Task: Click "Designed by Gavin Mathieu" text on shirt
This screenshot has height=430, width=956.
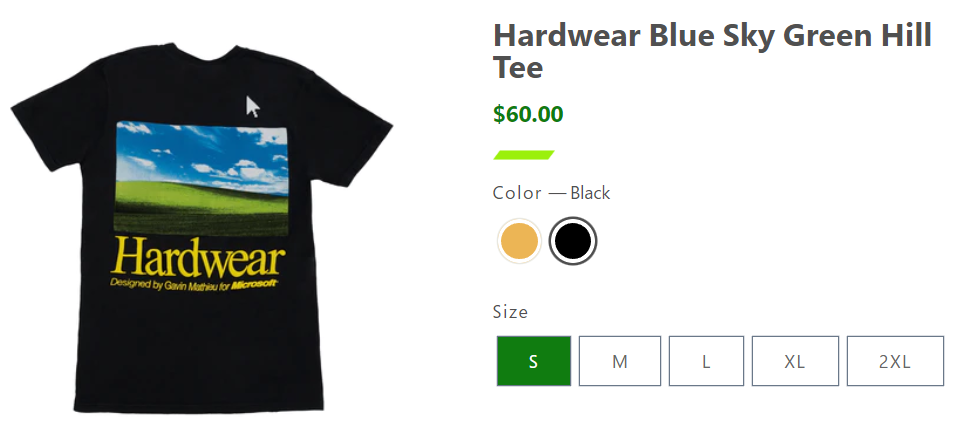Action: [x=163, y=284]
